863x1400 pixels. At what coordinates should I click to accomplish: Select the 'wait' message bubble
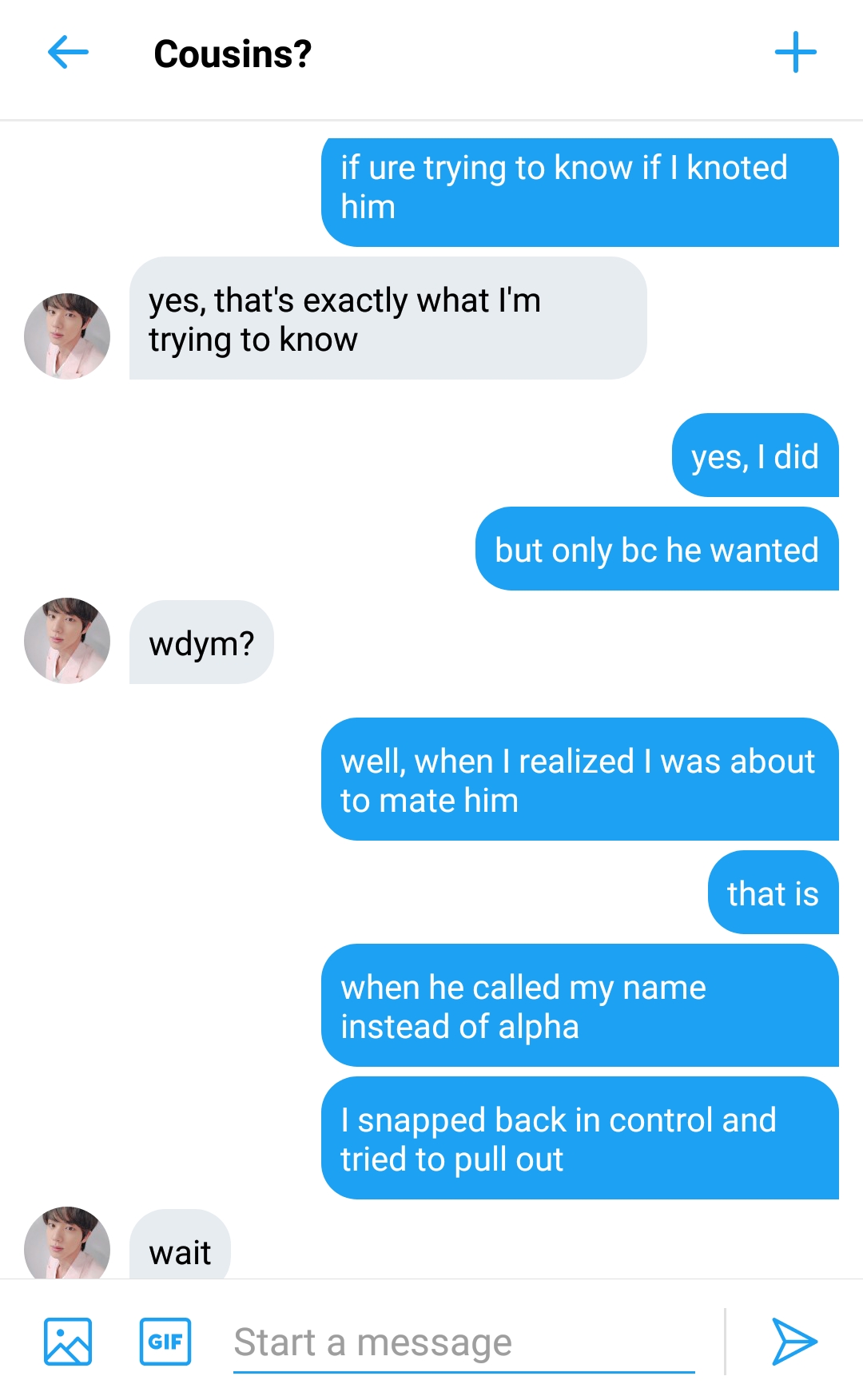180,1245
